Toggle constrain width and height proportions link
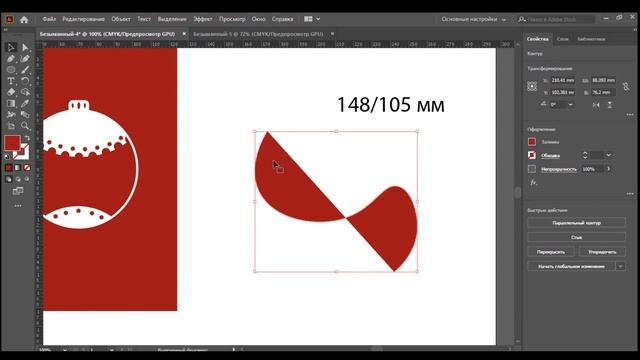Viewport: 640px width, 360px height. click(626, 87)
